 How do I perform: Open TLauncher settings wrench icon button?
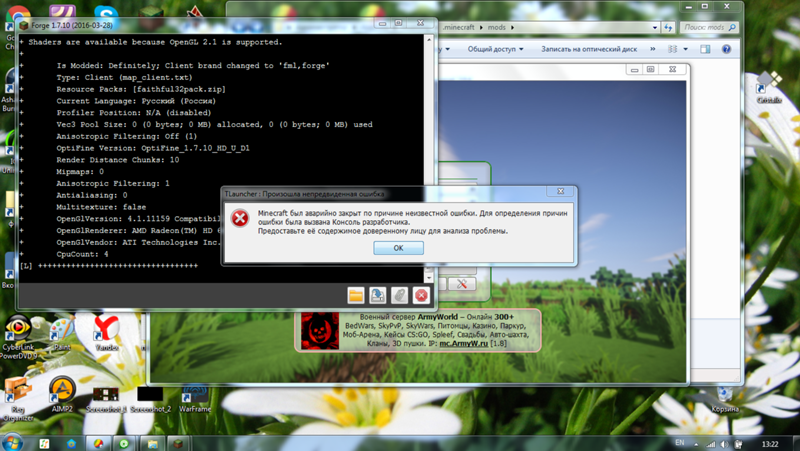462,284
